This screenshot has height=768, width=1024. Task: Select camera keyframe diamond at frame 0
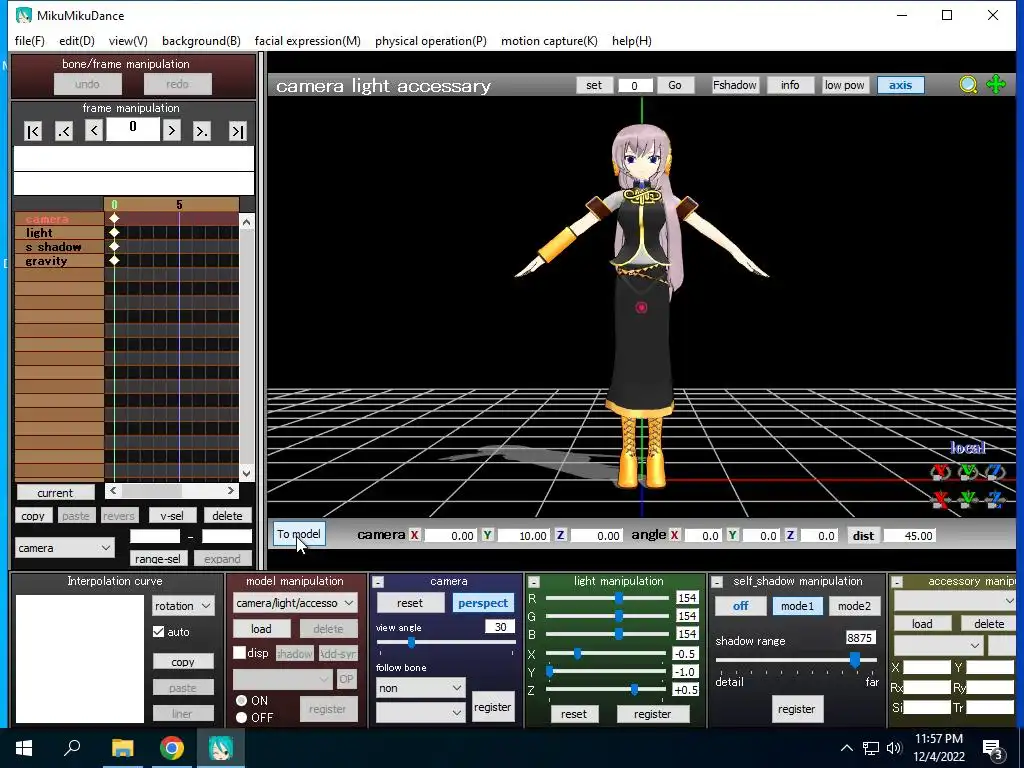tap(114, 218)
